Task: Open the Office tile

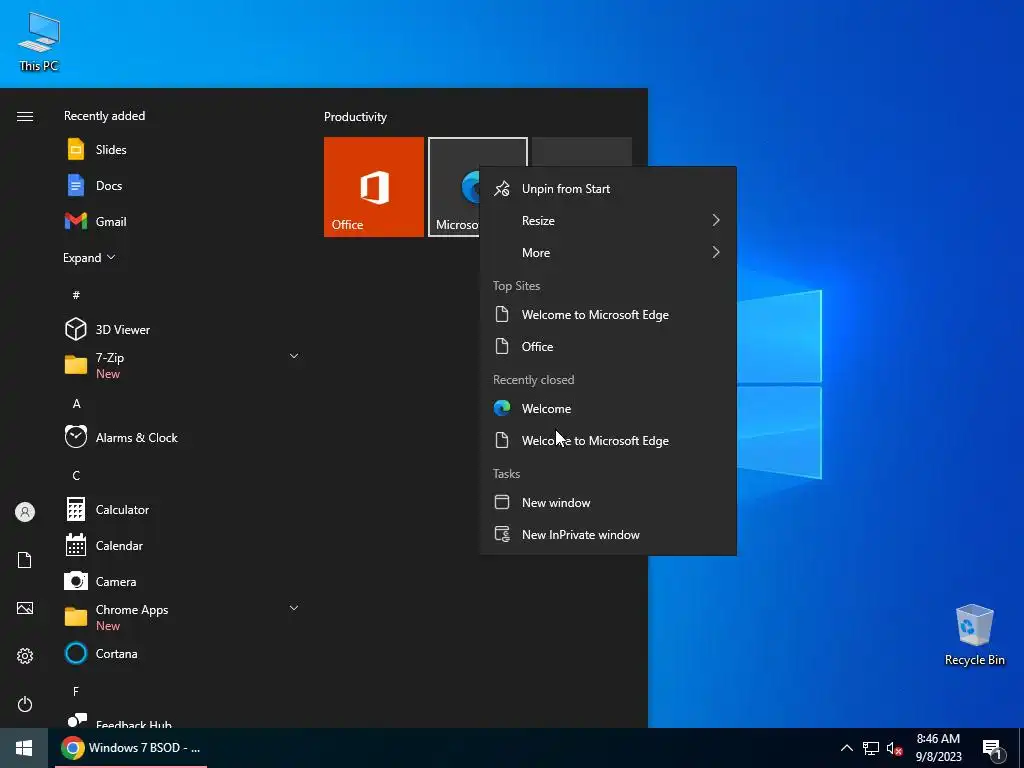Action: click(374, 187)
